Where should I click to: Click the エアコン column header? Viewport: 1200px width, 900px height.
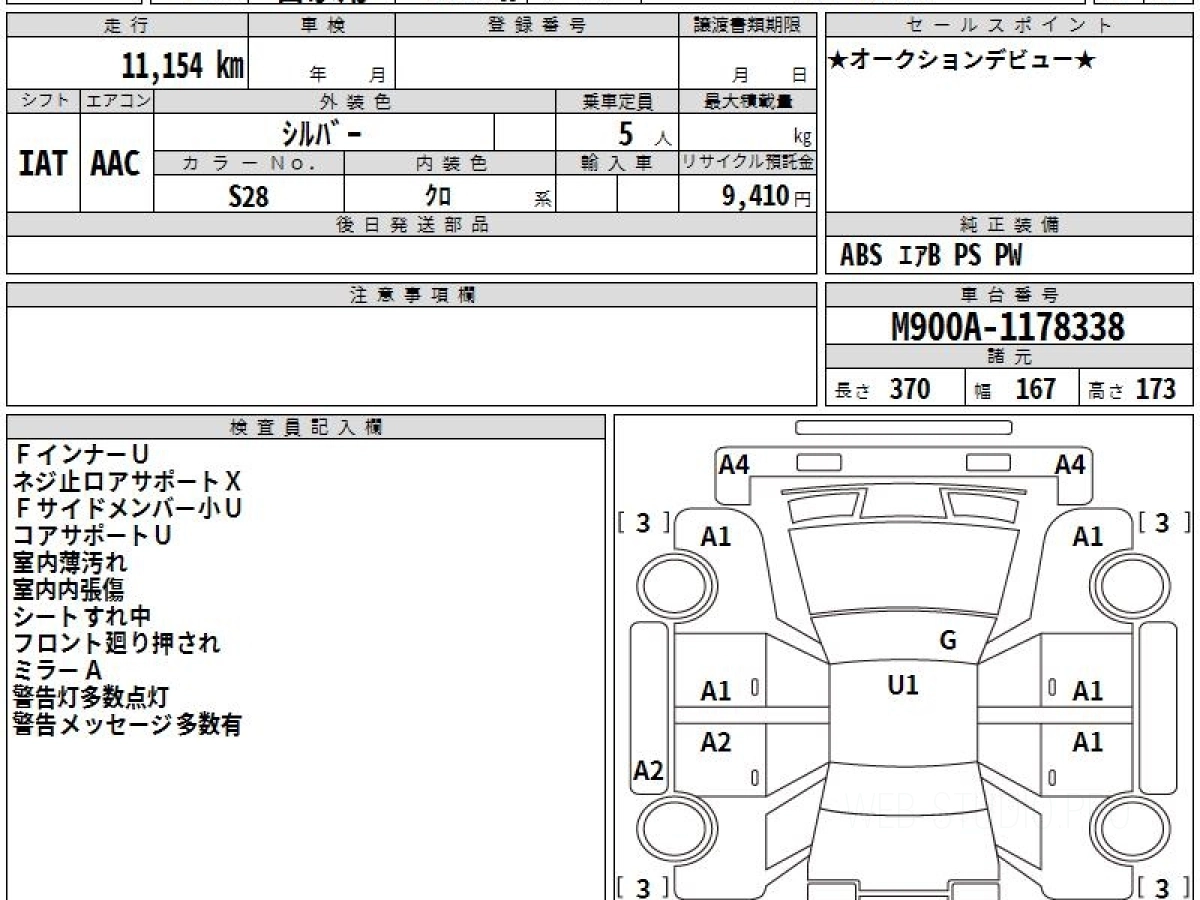tap(117, 100)
